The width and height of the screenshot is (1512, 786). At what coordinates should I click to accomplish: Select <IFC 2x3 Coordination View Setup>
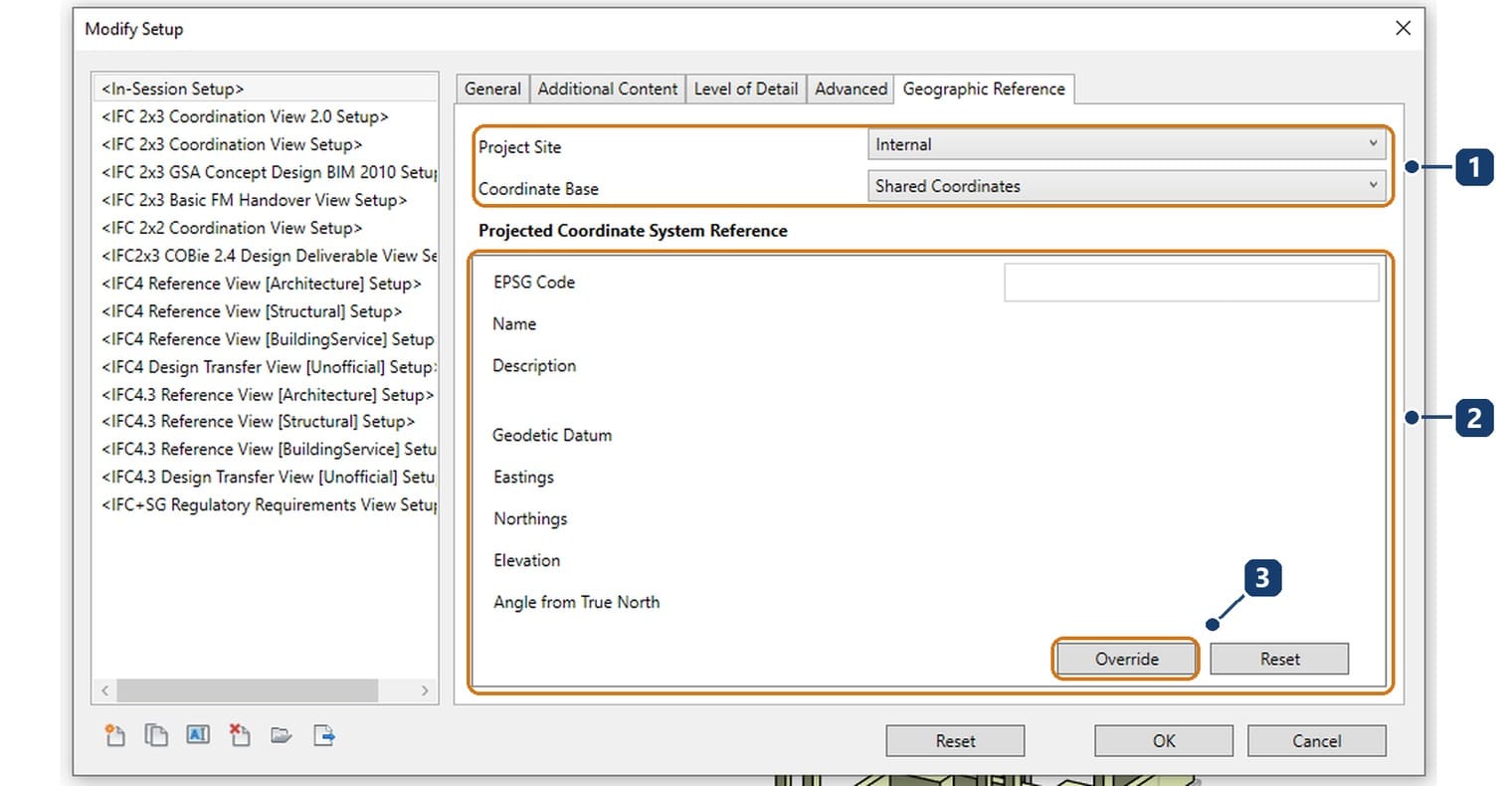point(265,144)
